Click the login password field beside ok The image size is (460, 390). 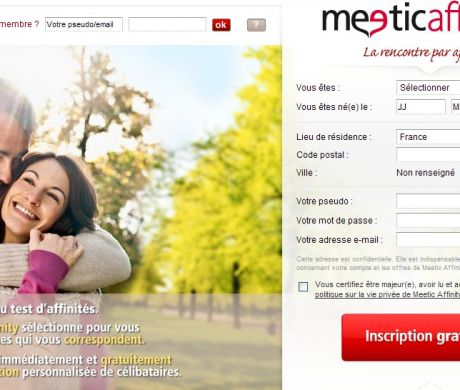pyautogui.click(x=167, y=24)
